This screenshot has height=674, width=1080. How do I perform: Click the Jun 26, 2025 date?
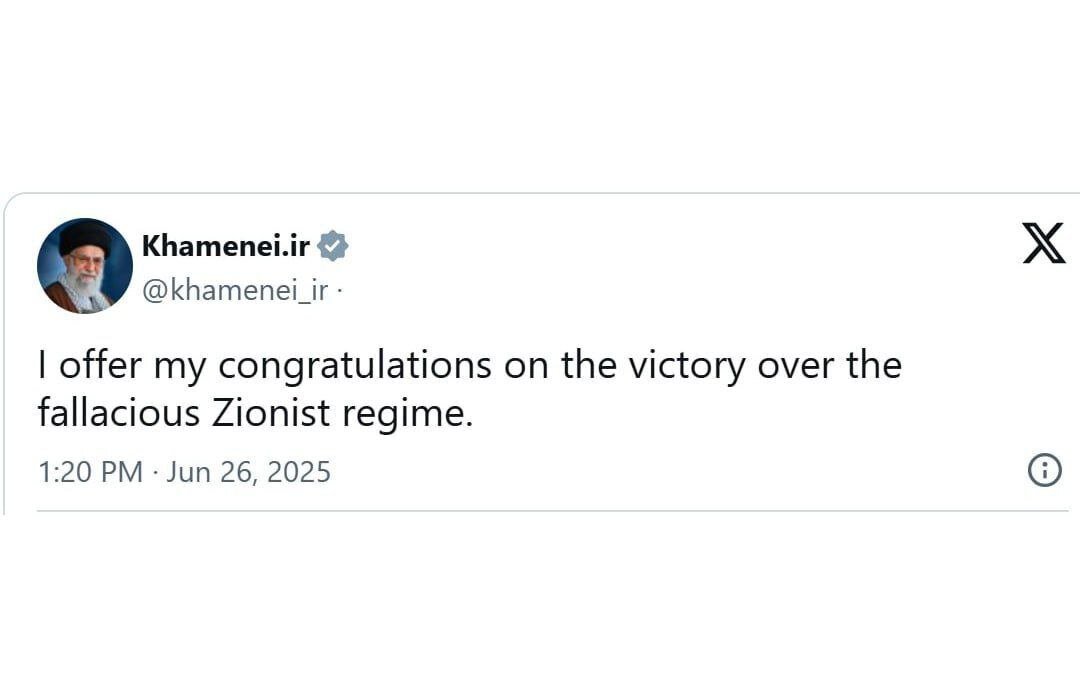point(248,471)
